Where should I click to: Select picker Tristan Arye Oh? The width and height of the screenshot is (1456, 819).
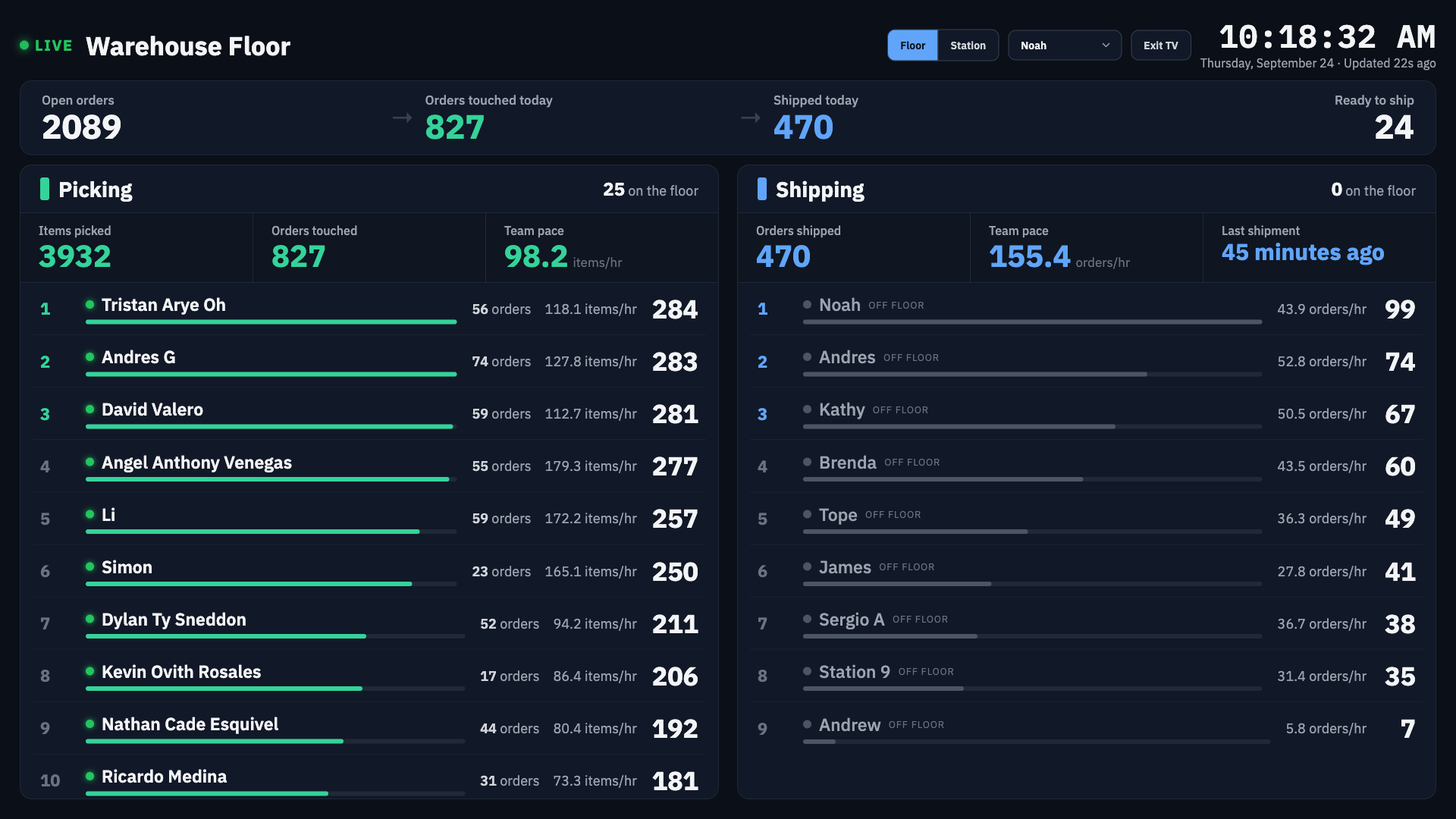coord(163,305)
